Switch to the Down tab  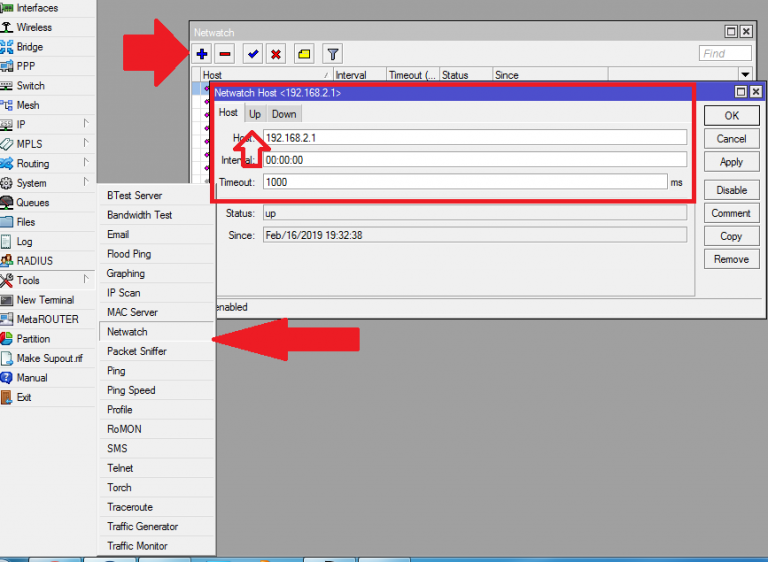[x=284, y=114]
